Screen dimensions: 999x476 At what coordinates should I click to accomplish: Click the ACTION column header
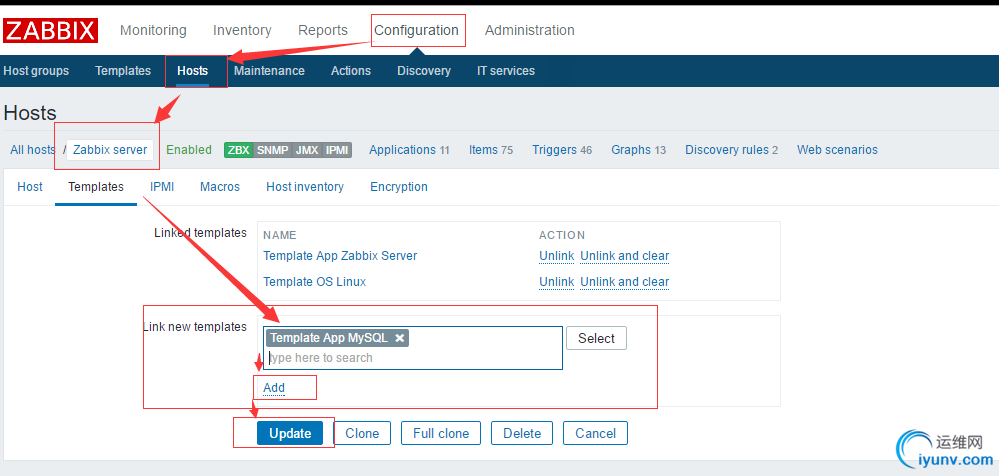[x=562, y=235]
